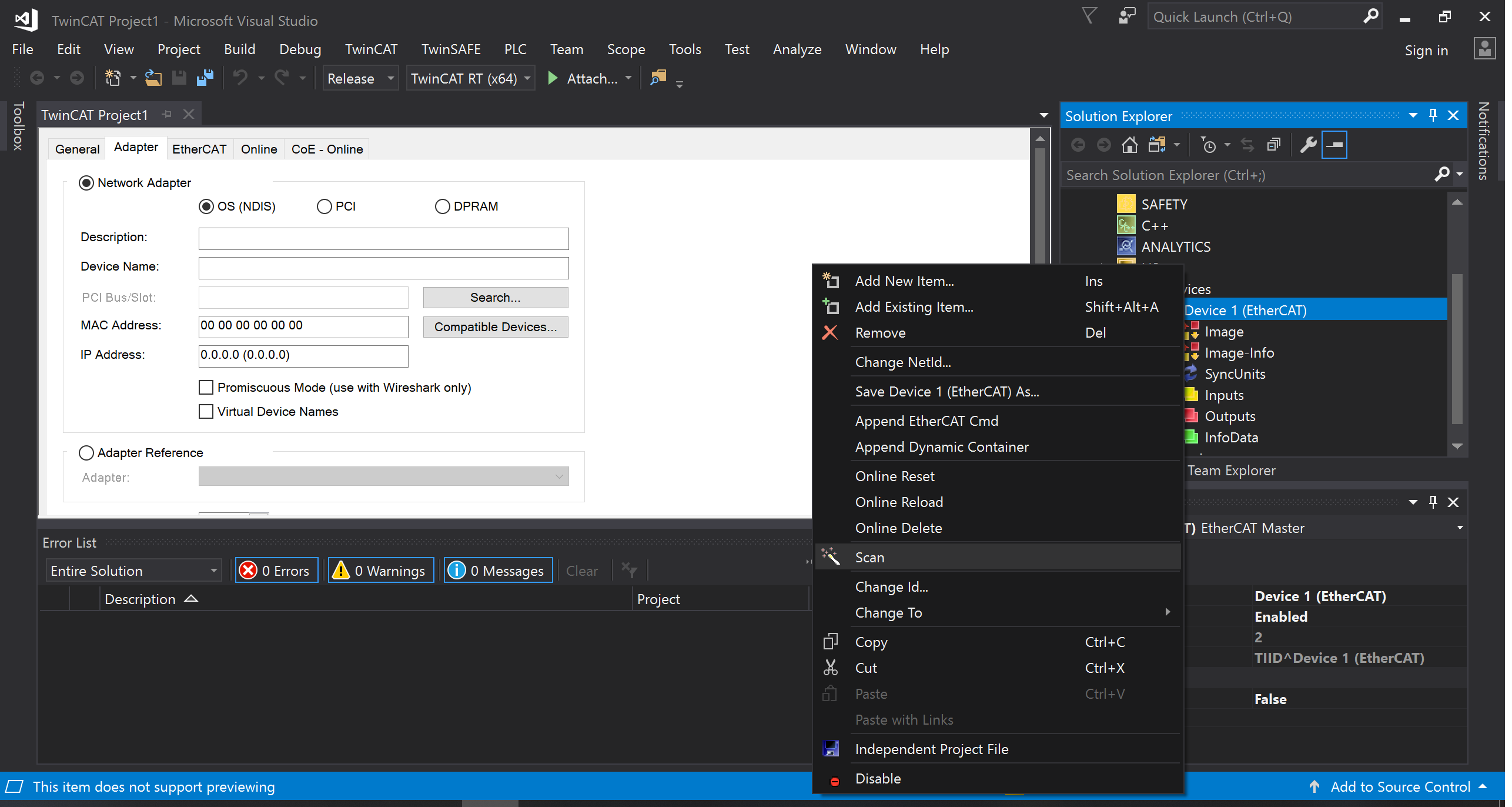The width and height of the screenshot is (1512, 807).
Task: Click the Save All toolbar icon
Action: 205,78
